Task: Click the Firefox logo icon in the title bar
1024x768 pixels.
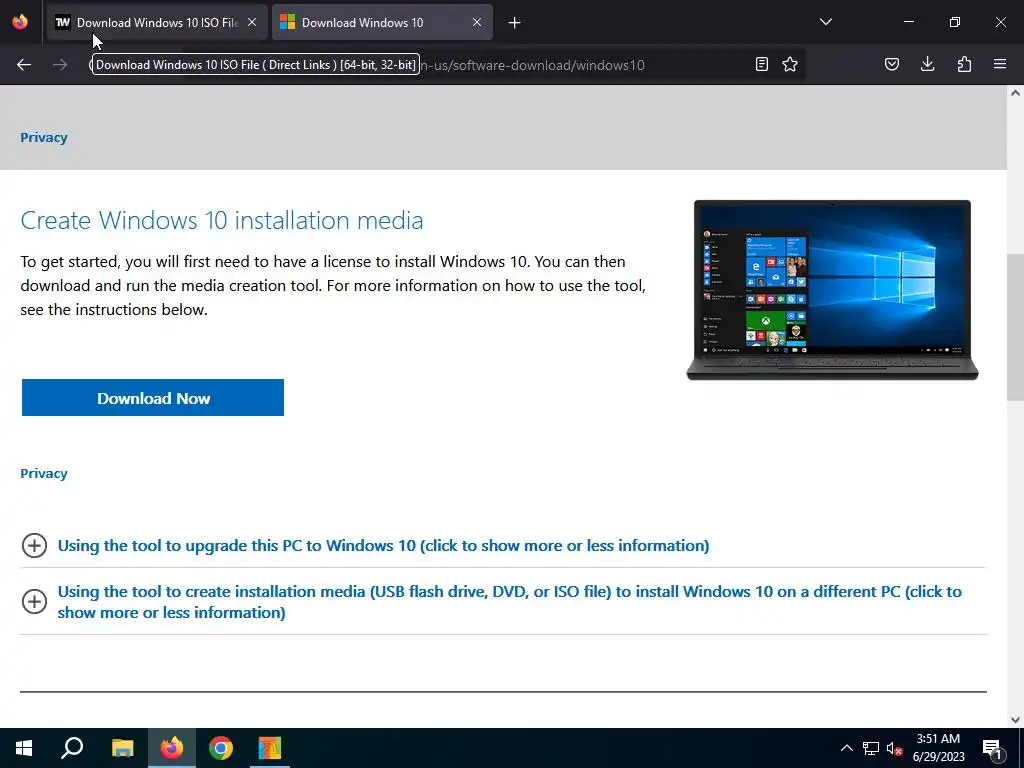Action: [20, 22]
